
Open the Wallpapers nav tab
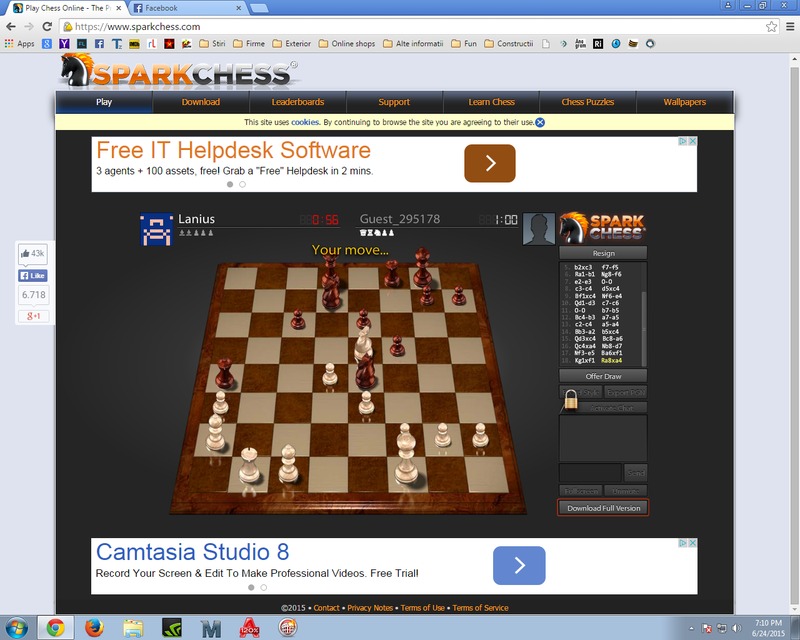tap(685, 102)
